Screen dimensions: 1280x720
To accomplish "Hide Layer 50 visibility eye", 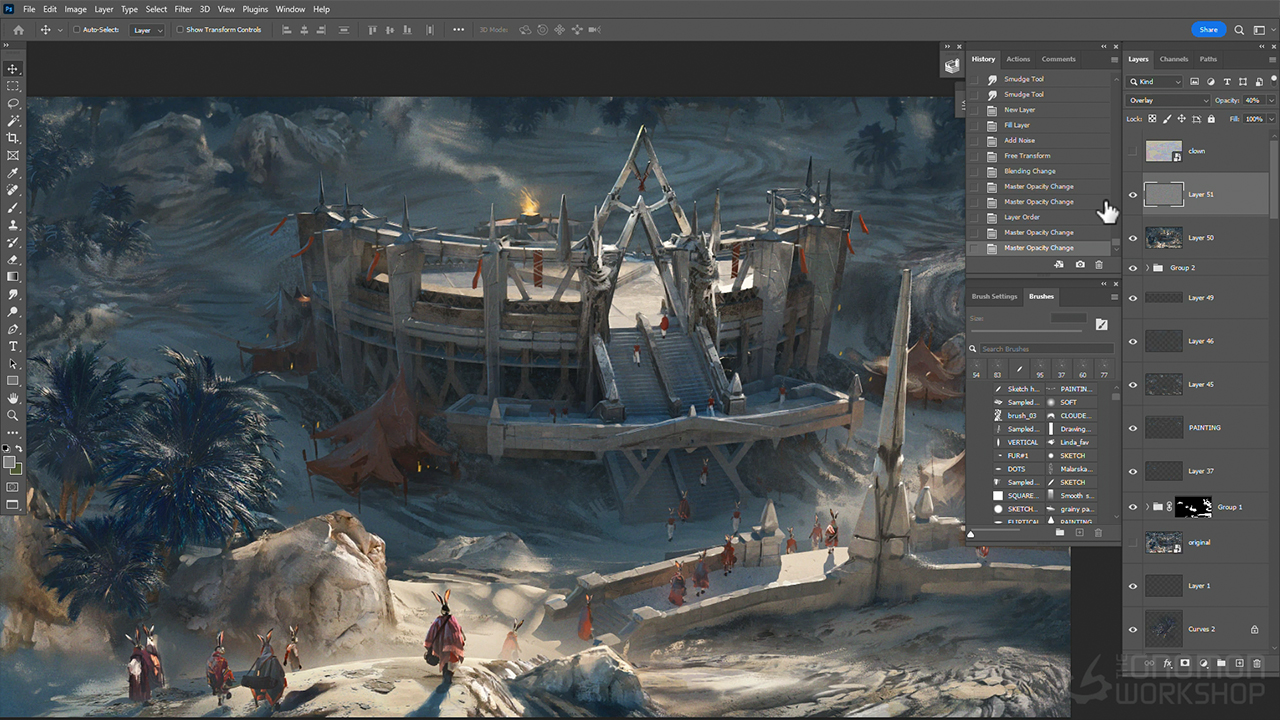I will 1133,238.
